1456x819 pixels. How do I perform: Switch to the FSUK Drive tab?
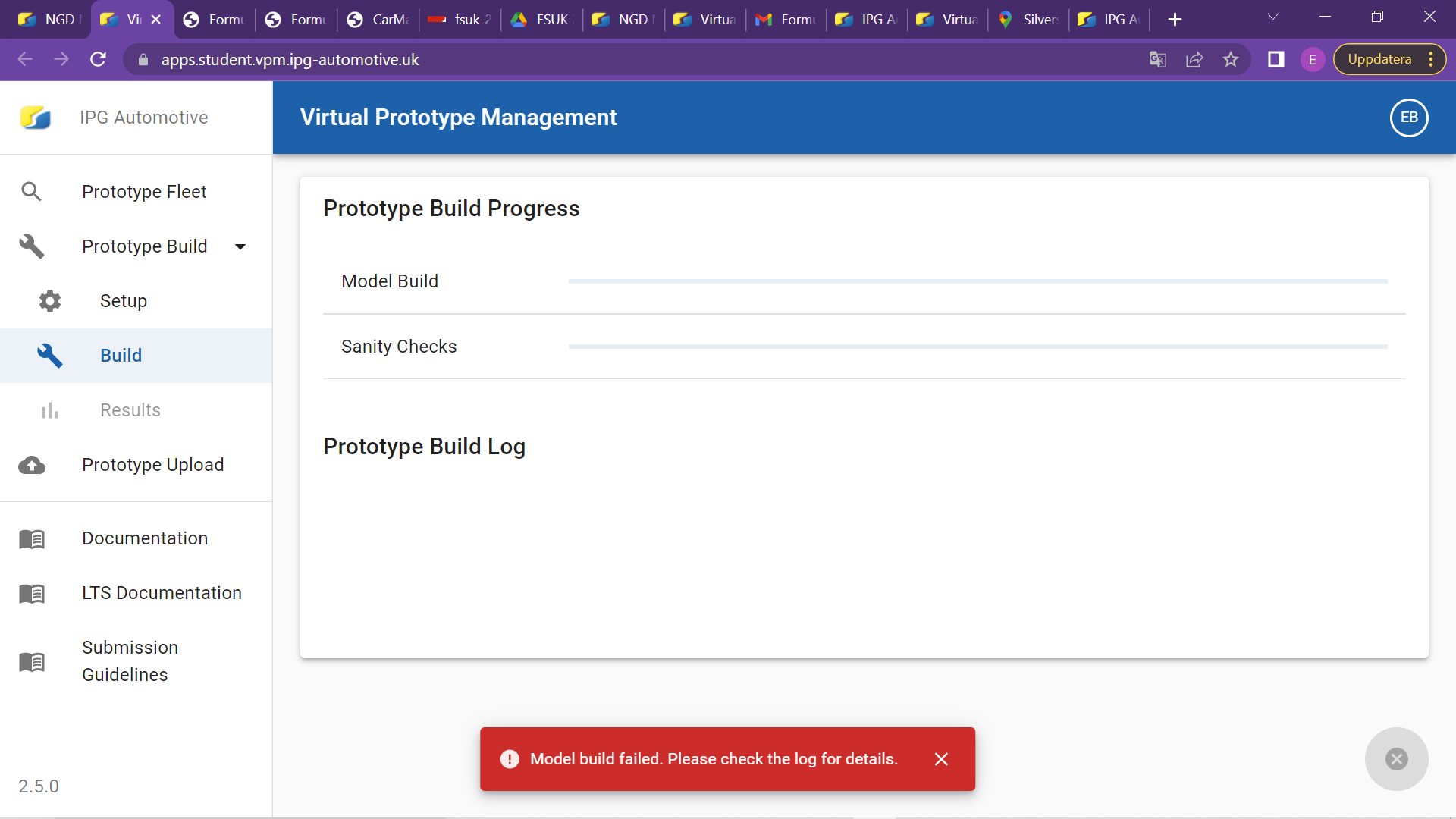pyautogui.click(x=541, y=20)
